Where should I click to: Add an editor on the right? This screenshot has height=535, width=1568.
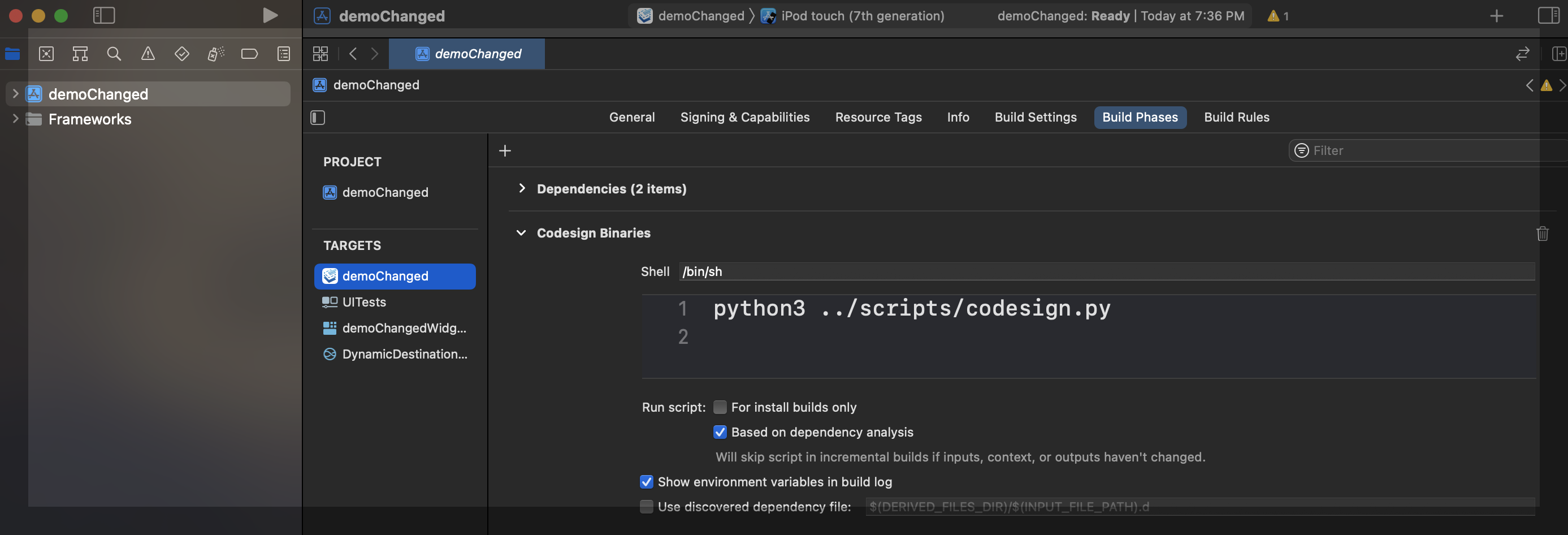click(1558, 54)
